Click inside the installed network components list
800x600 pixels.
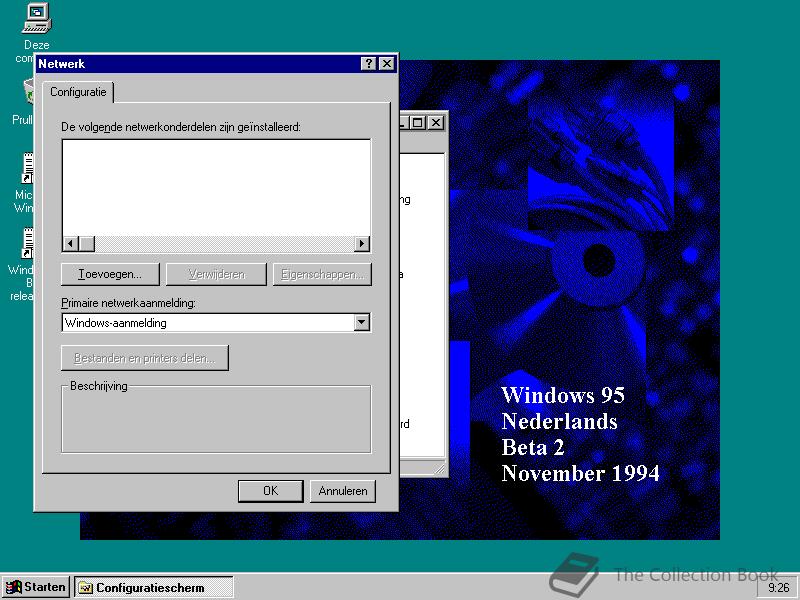216,188
